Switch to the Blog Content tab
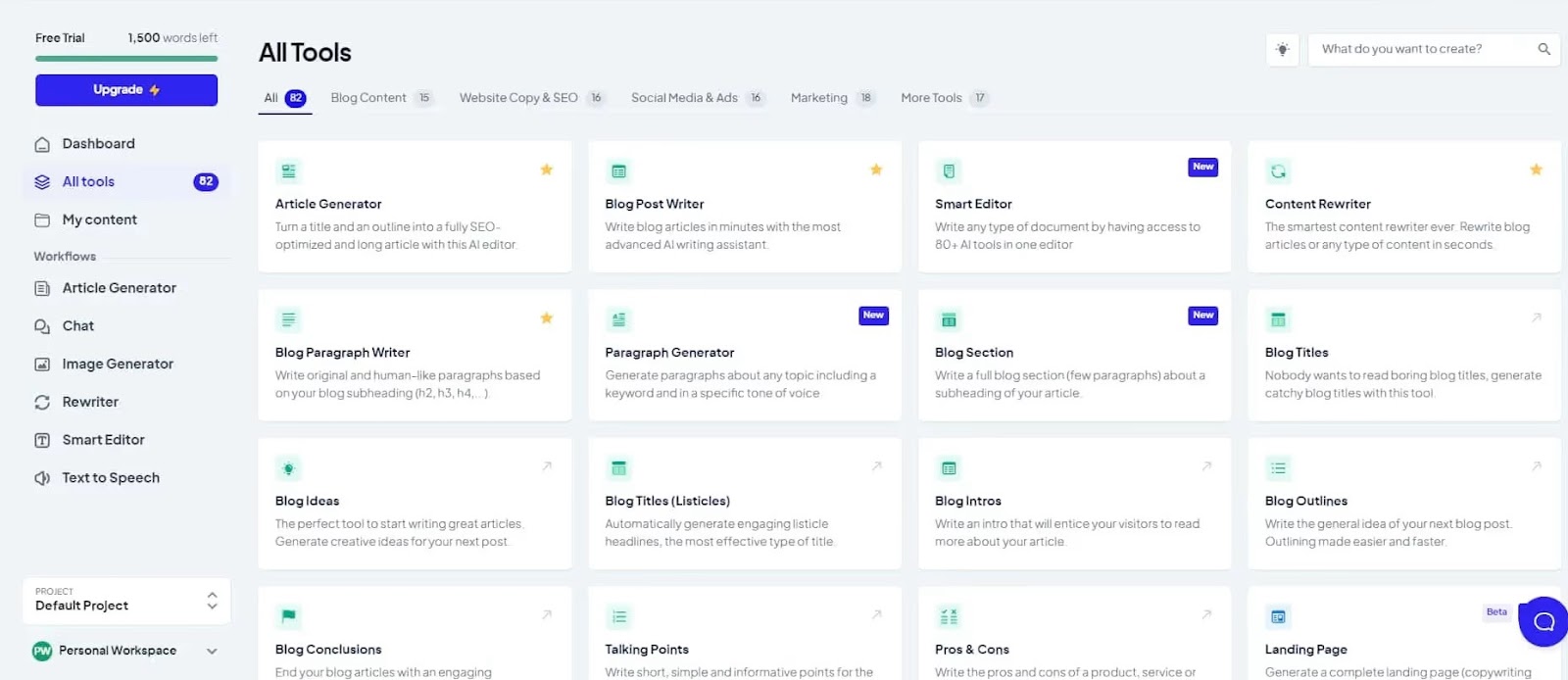This screenshot has width=1568, height=680. coord(381,98)
